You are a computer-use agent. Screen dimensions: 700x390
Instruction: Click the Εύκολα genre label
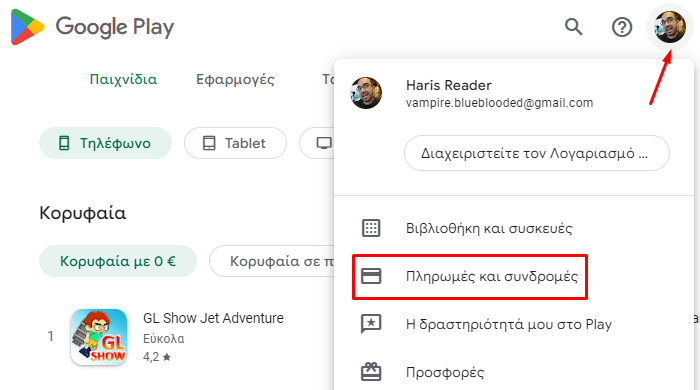pyautogui.click(x=163, y=339)
